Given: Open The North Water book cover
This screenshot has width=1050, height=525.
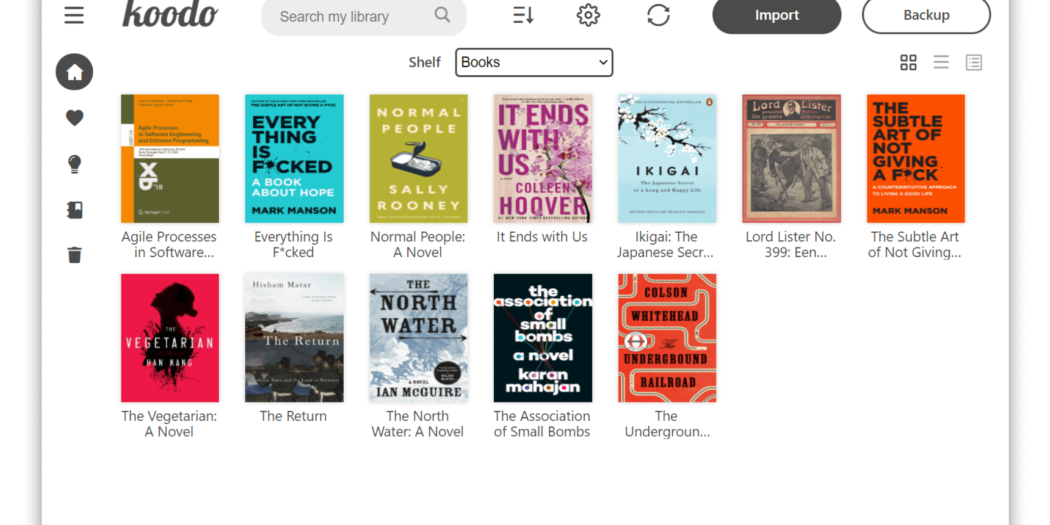Looking at the screenshot, I should tap(419, 338).
